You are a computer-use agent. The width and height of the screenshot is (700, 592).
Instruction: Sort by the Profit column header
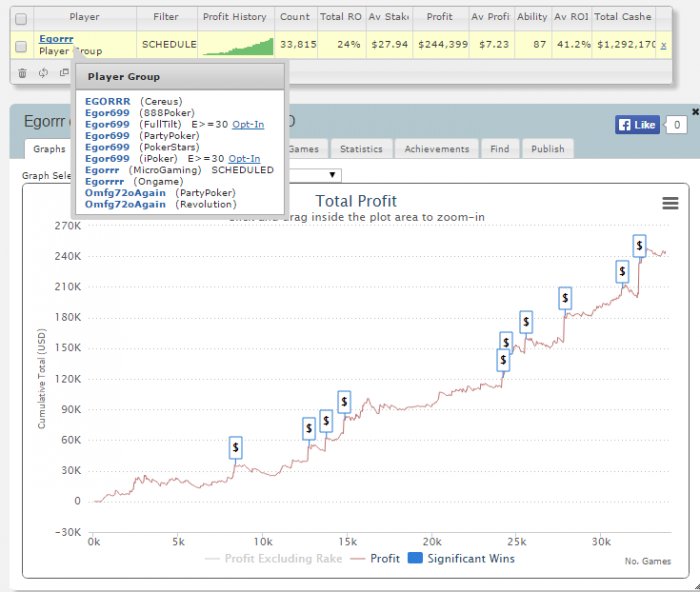tap(440, 17)
